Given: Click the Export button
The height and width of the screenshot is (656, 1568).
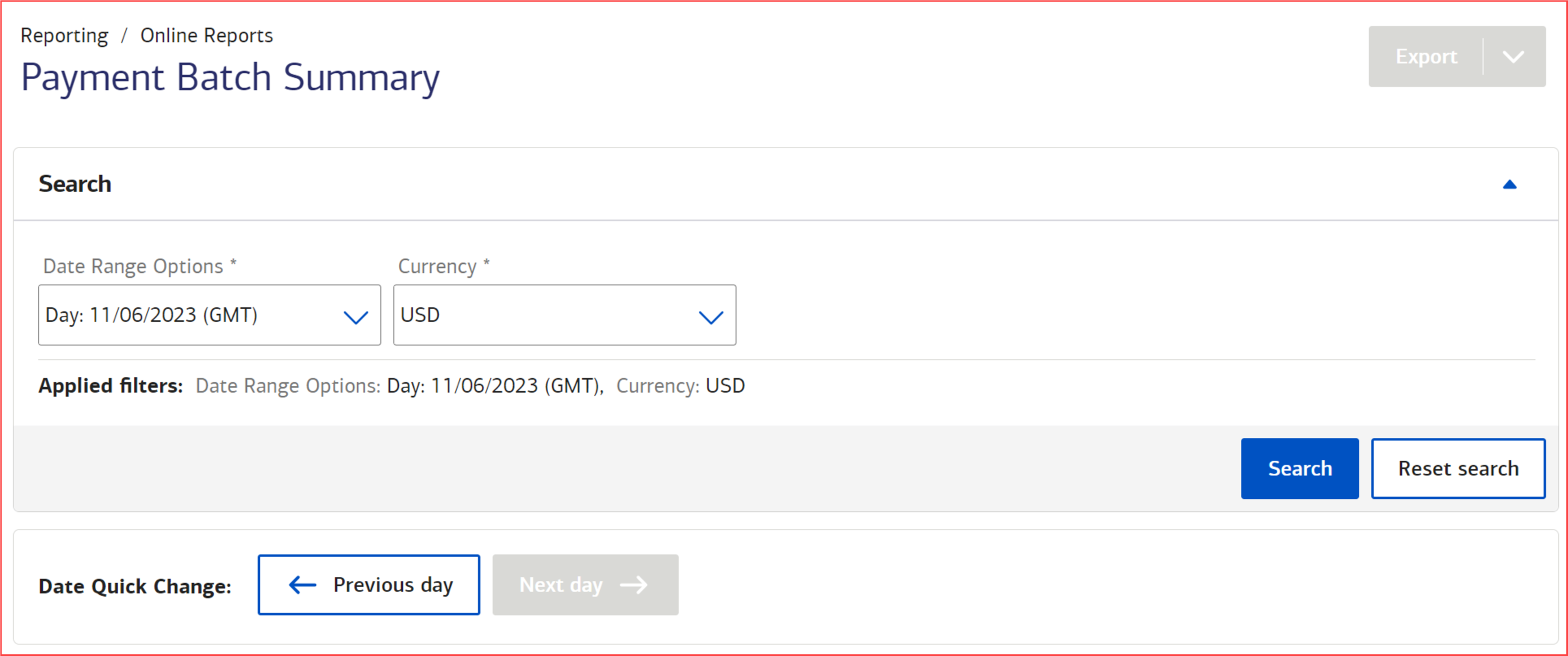Looking at the screenshot, I should pyautogui.click(x=1426, y=56).
